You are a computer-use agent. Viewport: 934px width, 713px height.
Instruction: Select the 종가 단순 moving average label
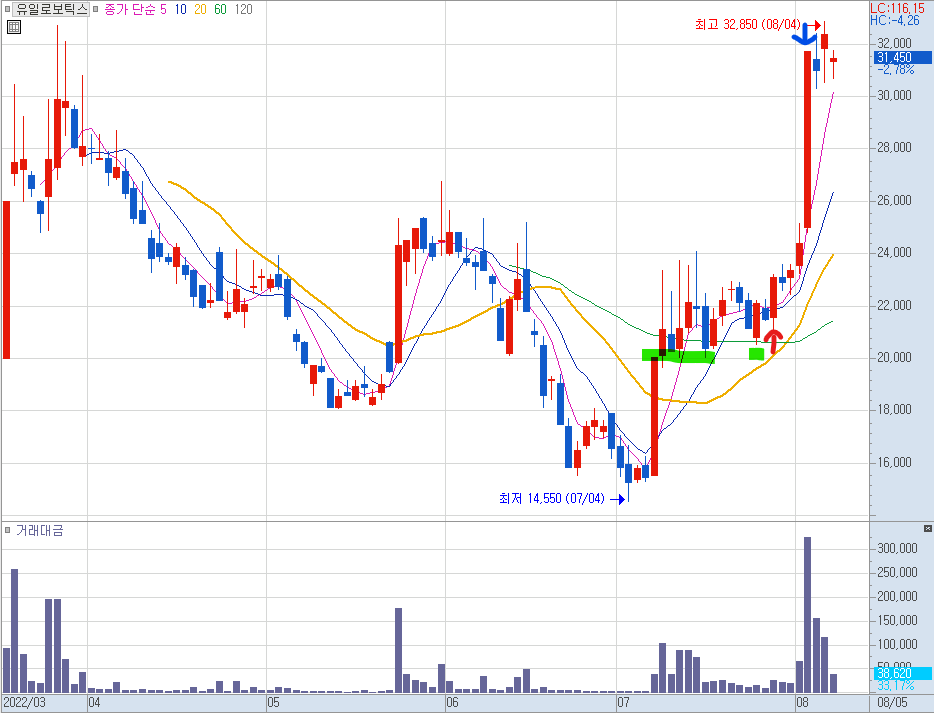pyautogui.click(x=129, y=9)
